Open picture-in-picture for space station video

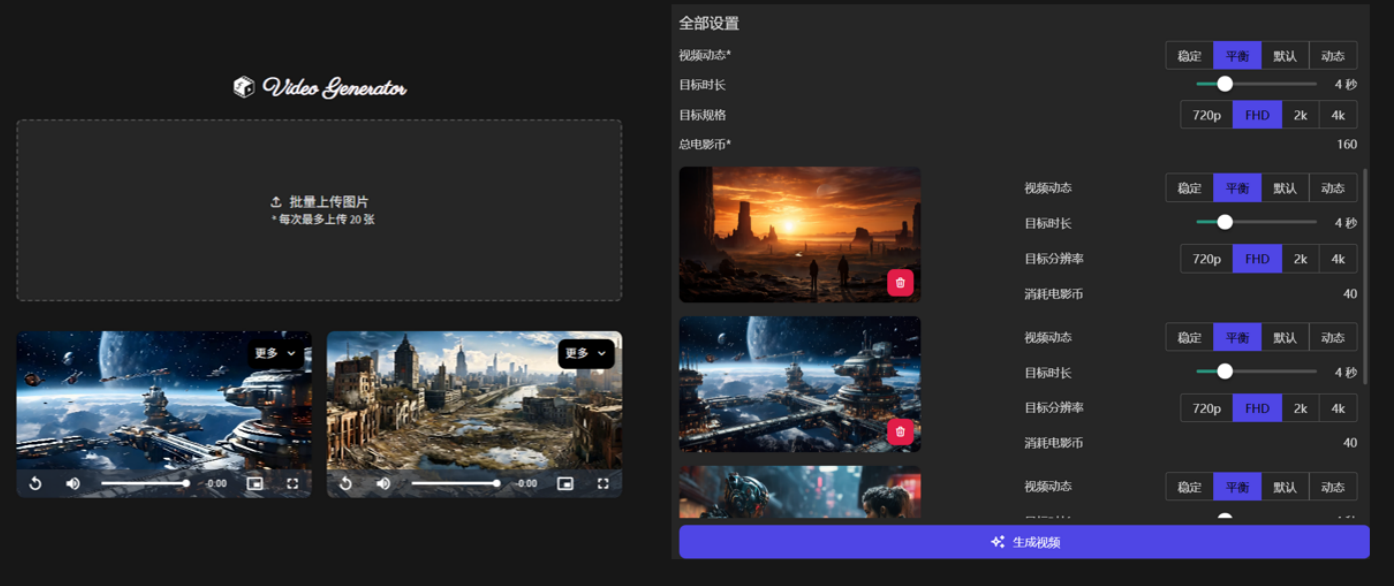click(x=255, y=483)
